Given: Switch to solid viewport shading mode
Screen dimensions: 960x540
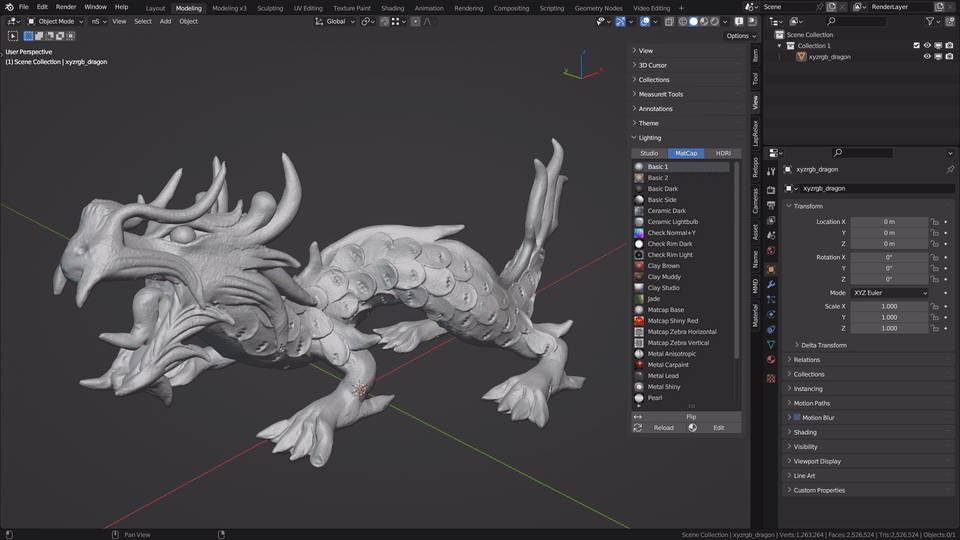Looking at the screenshot, I should (694, 21).
